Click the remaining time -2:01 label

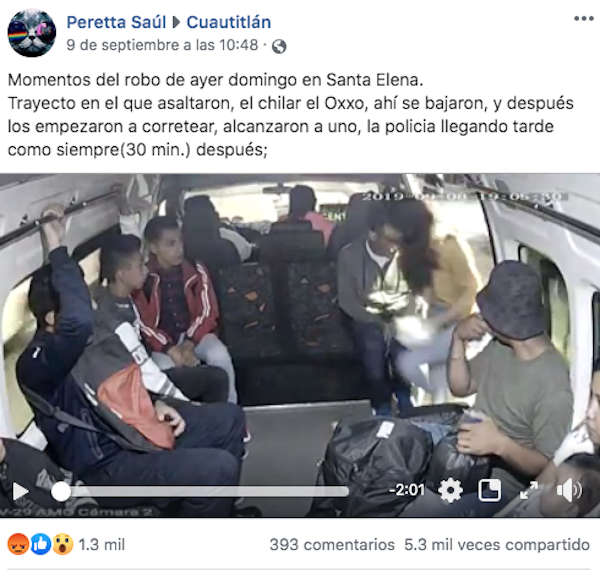tap(407, 489)
